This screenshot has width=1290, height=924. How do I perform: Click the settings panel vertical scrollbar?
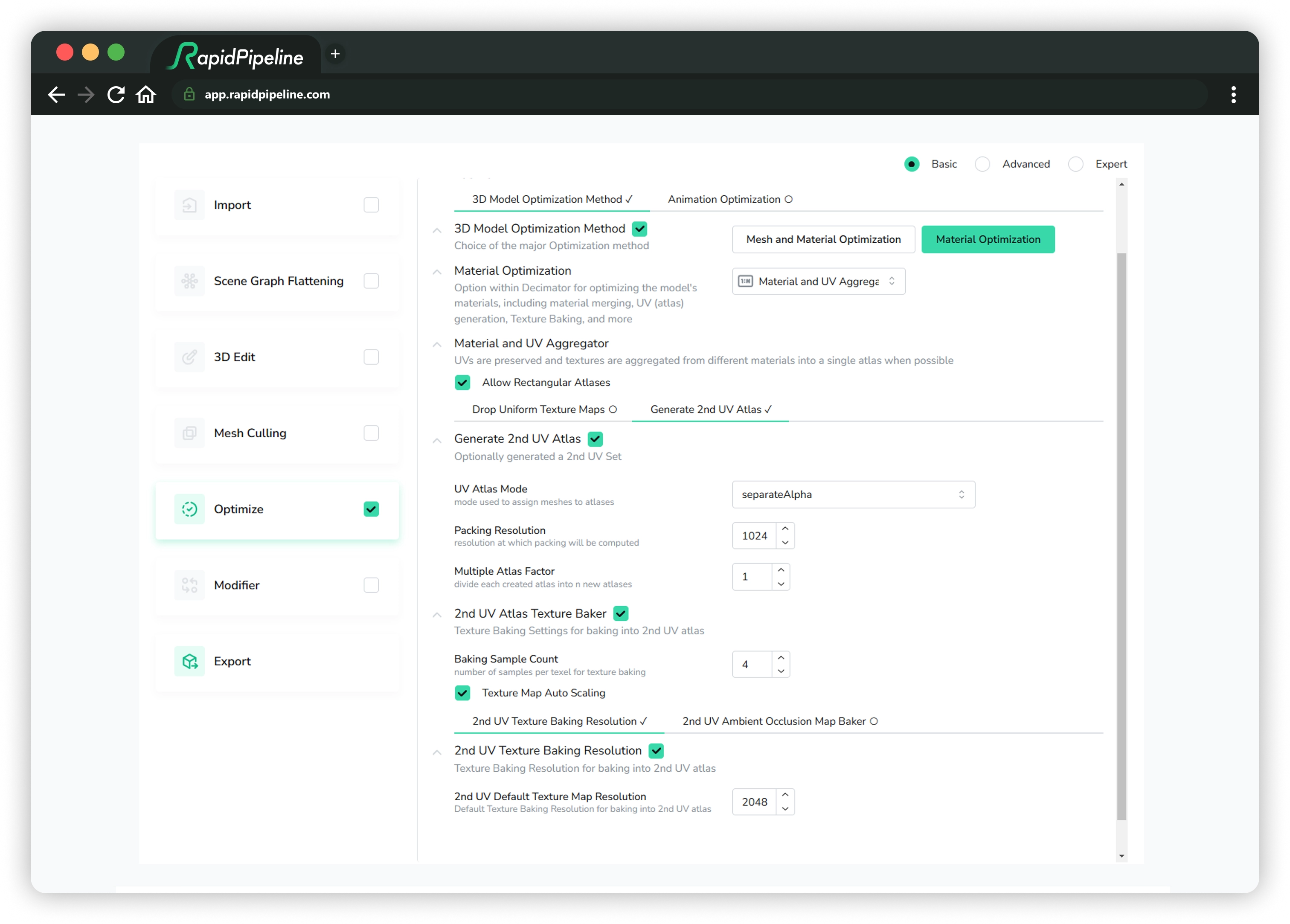pyautogui.click(x=1121, y=537)
